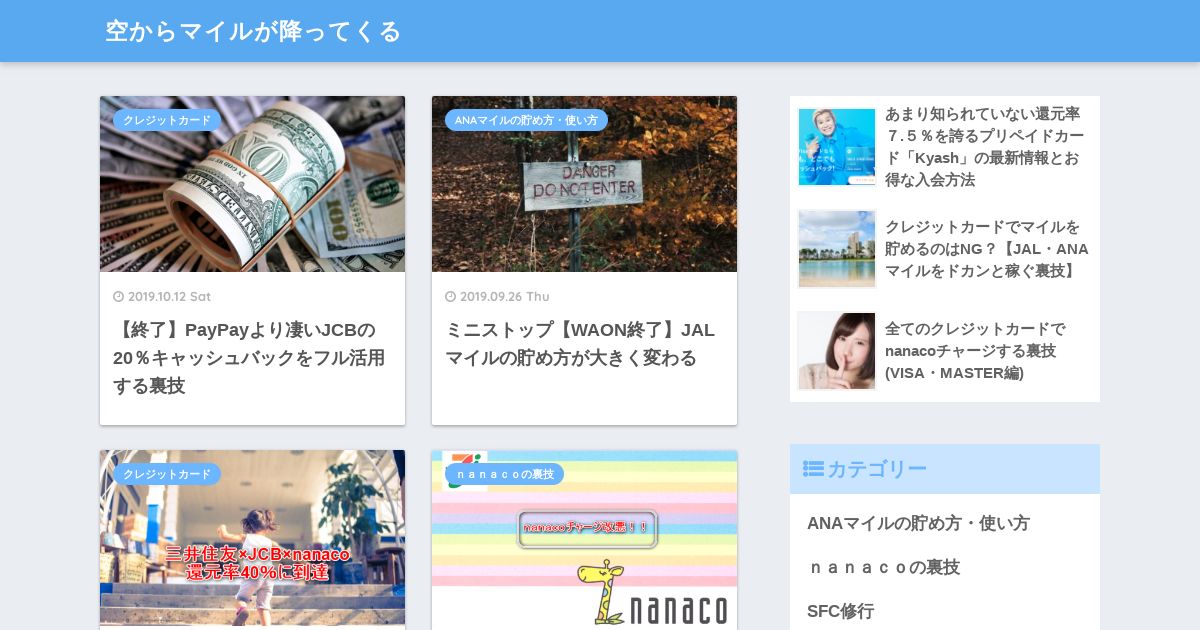1200x630 pixels.
Task: Open the dollar bills roll thumbnail
Action: [252, 184]
